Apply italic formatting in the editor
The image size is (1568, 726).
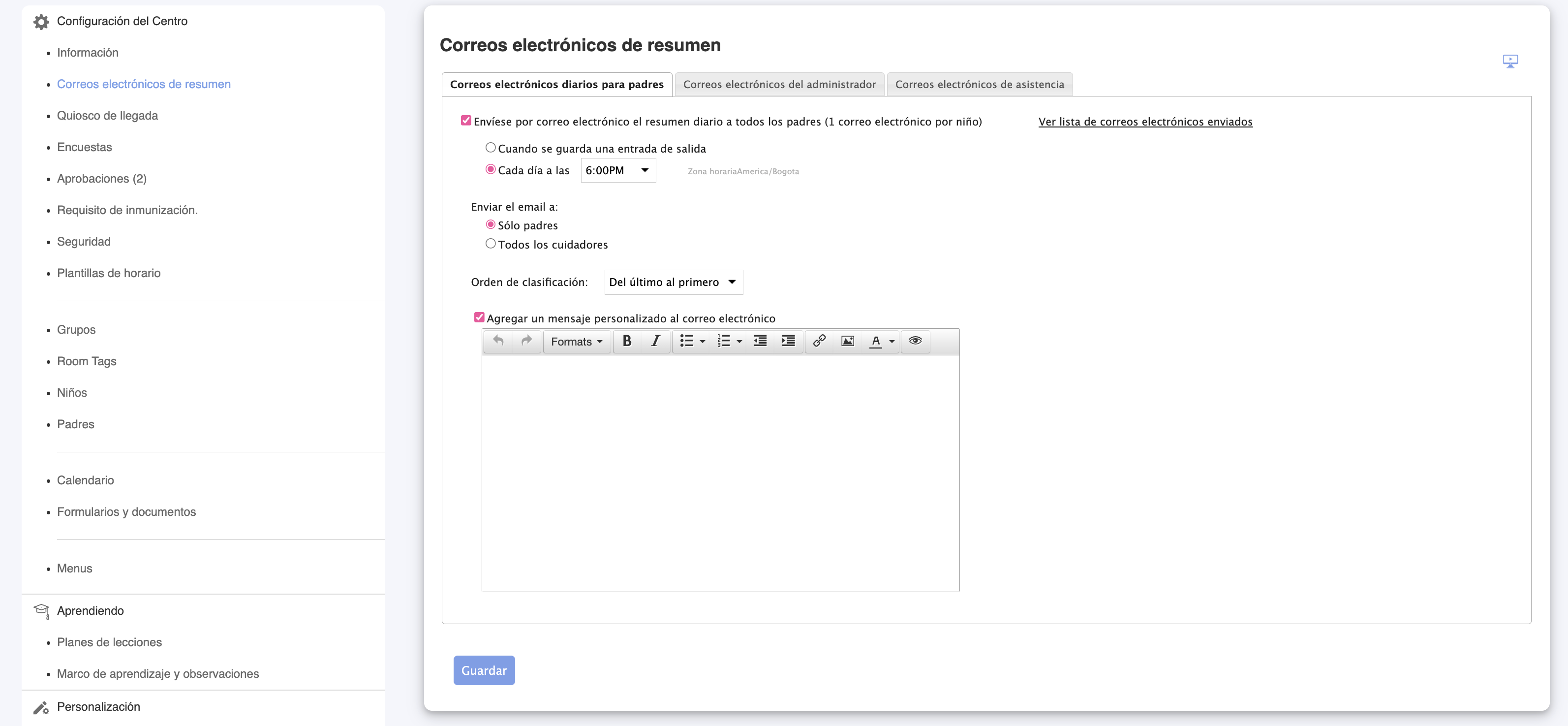pos(655,341)
